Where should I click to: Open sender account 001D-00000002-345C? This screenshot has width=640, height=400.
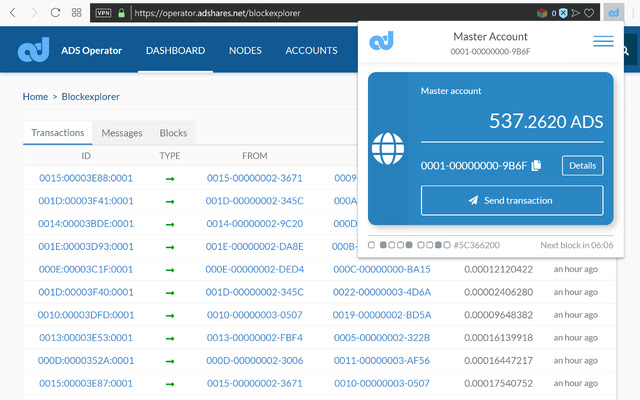pyautogui.click(x=254, y=201)
